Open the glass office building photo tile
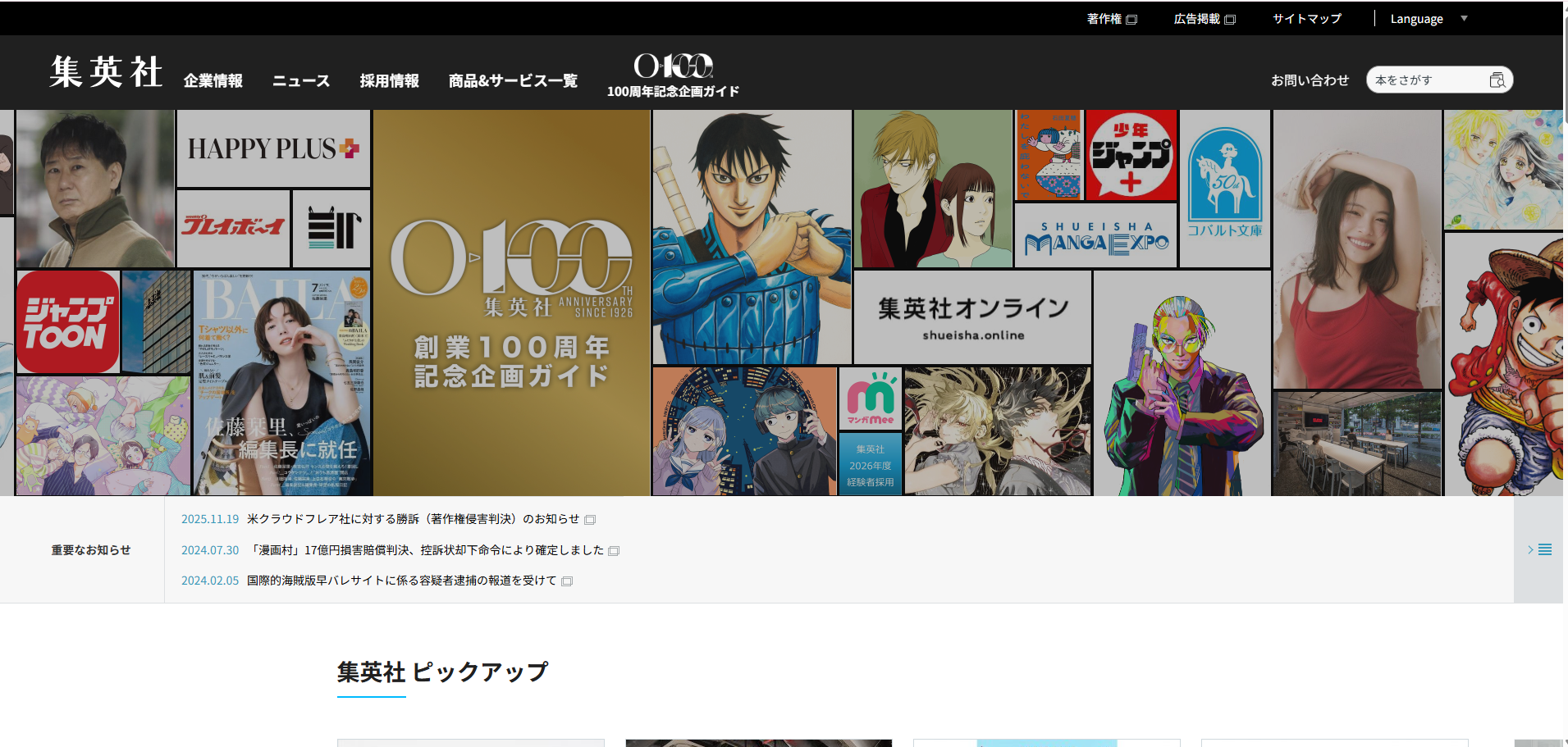 157,322
